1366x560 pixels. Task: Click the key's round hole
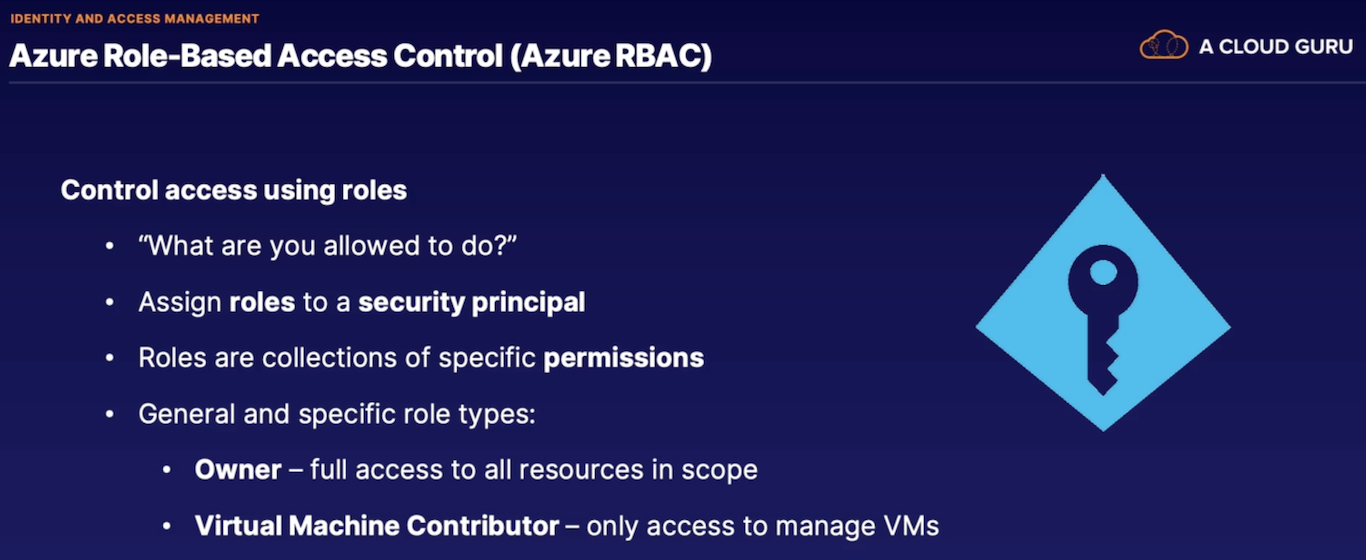pyautogui.click(x=1102, y=271)
